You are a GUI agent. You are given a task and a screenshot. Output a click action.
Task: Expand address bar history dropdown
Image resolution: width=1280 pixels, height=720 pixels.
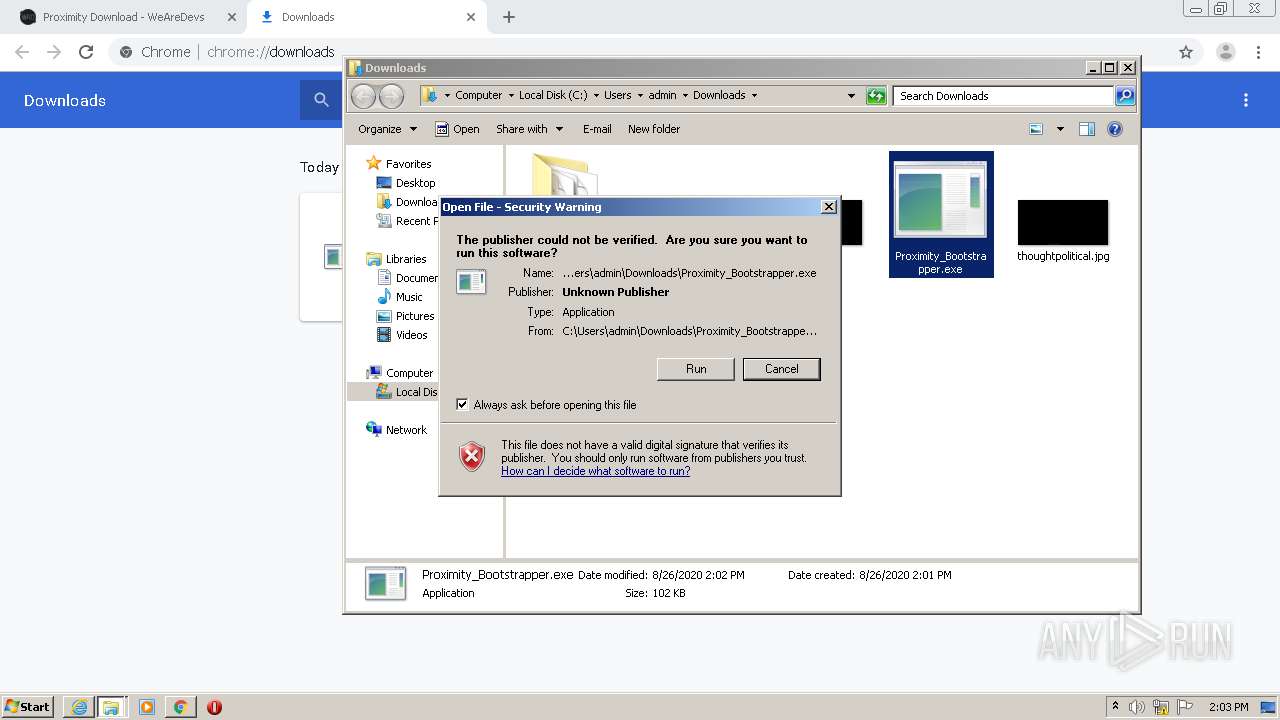(851, 96)
